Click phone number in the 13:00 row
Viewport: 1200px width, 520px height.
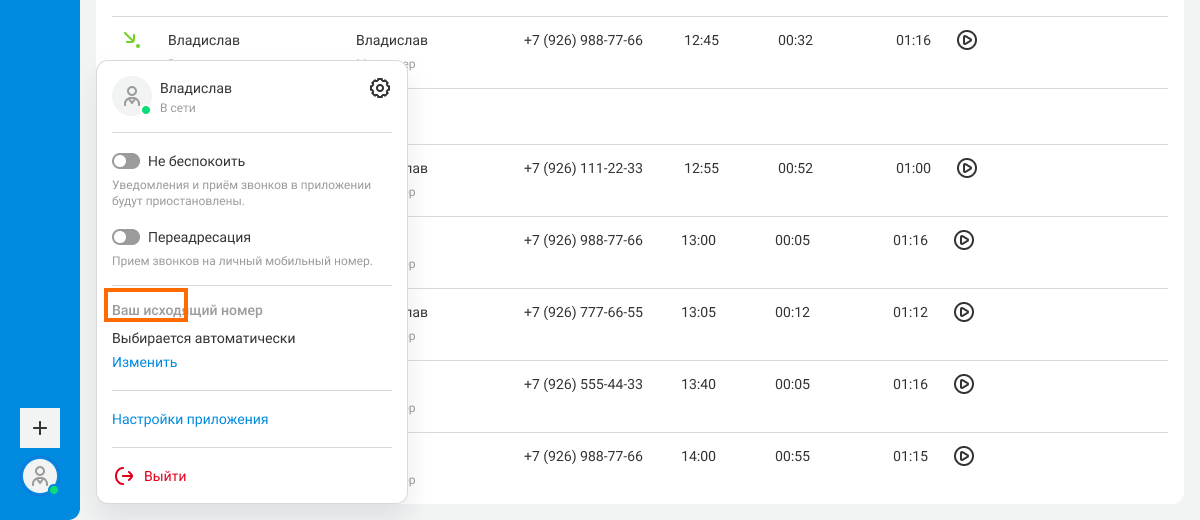click(583, 240)
